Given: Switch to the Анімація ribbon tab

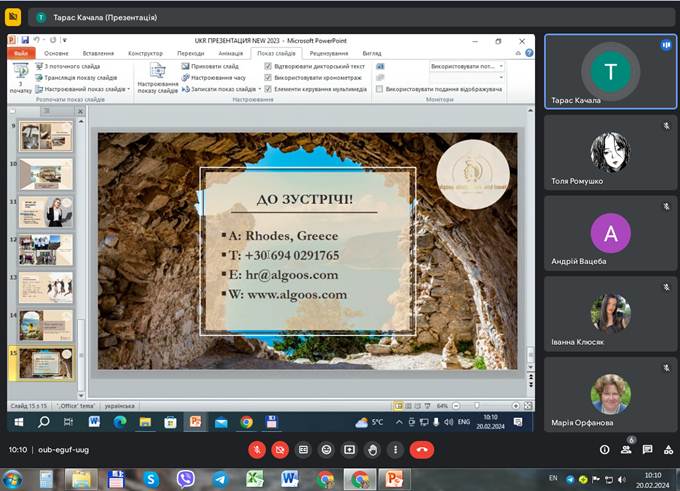Looking at the screenshot, I should point(230,53).
